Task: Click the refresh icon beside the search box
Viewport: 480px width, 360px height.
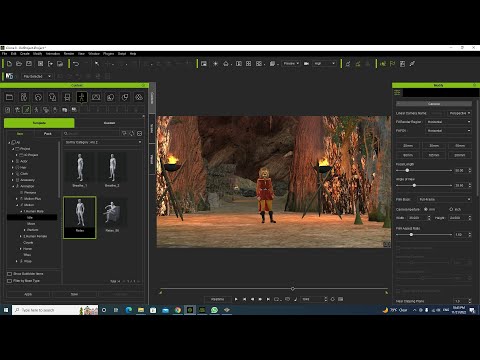Action: (x=132, y=134)
